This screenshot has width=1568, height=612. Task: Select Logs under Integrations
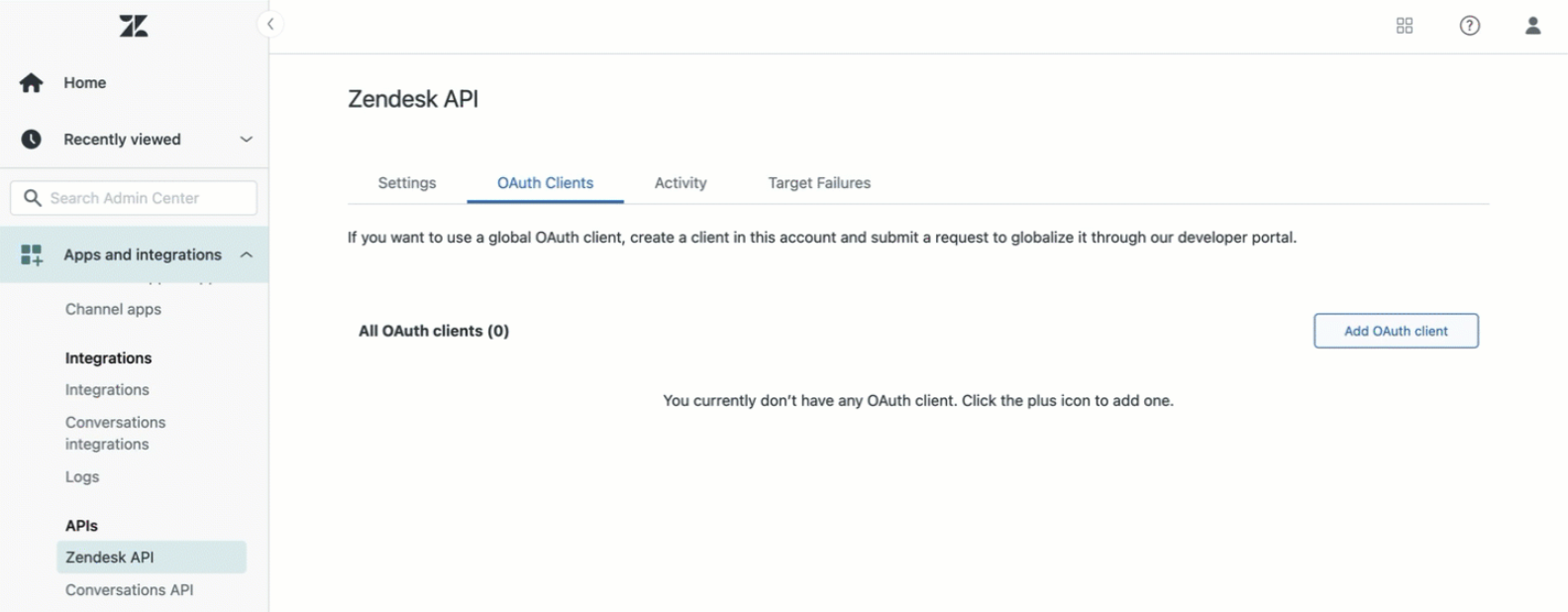[x=81, y=476]
